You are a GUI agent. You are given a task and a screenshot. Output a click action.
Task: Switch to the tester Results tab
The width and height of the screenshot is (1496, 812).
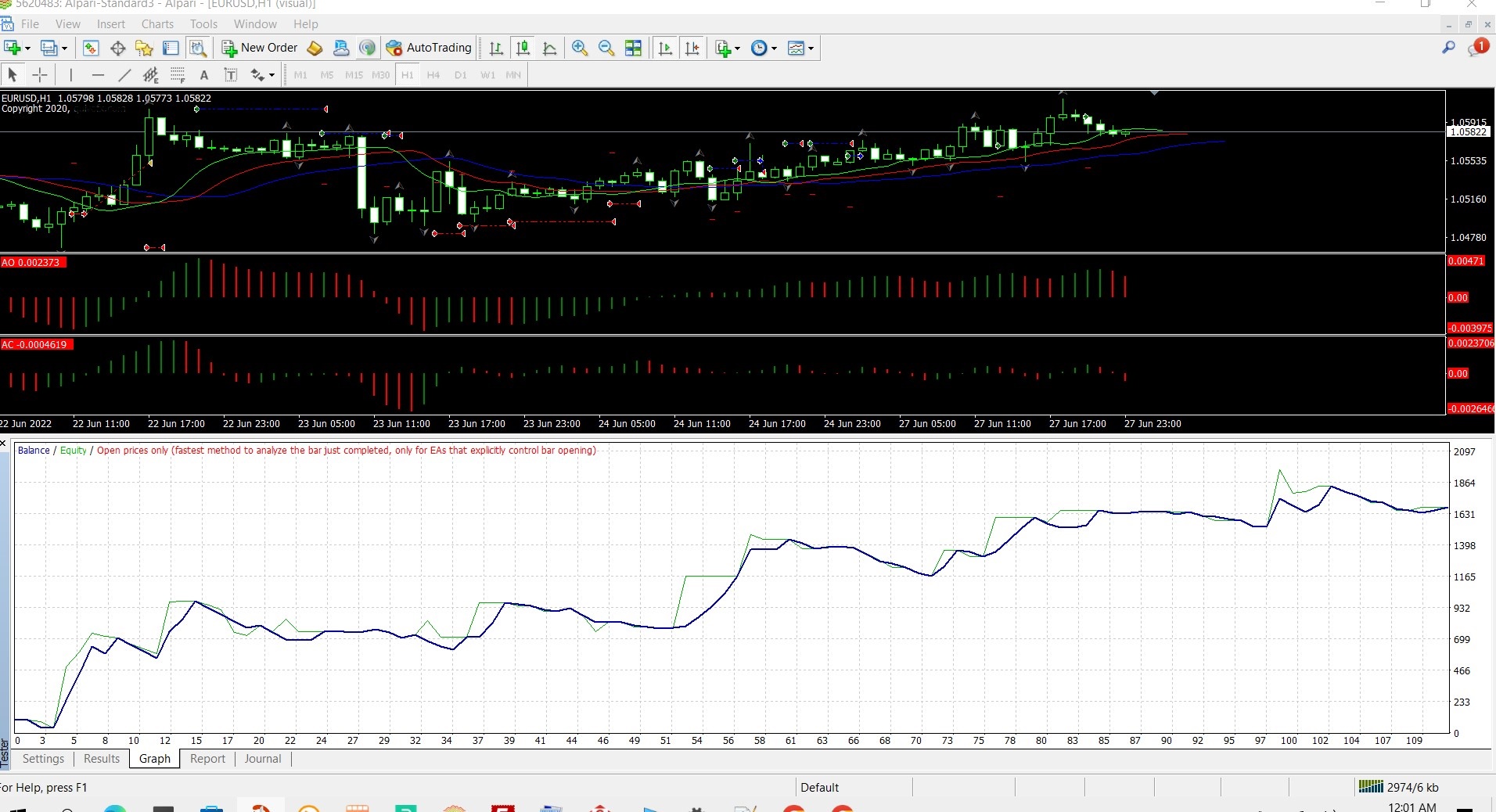[x=102, y=759]
